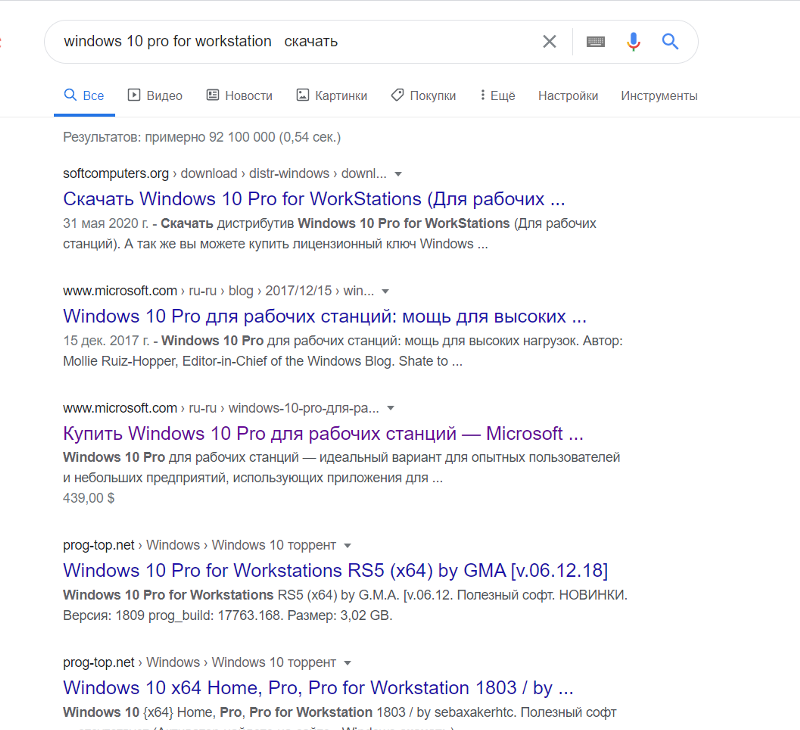Open Windows 10 Pro для рабочих станций: мощь link
Viewport: 800px width, 730px height.
[x=324, y=316]
